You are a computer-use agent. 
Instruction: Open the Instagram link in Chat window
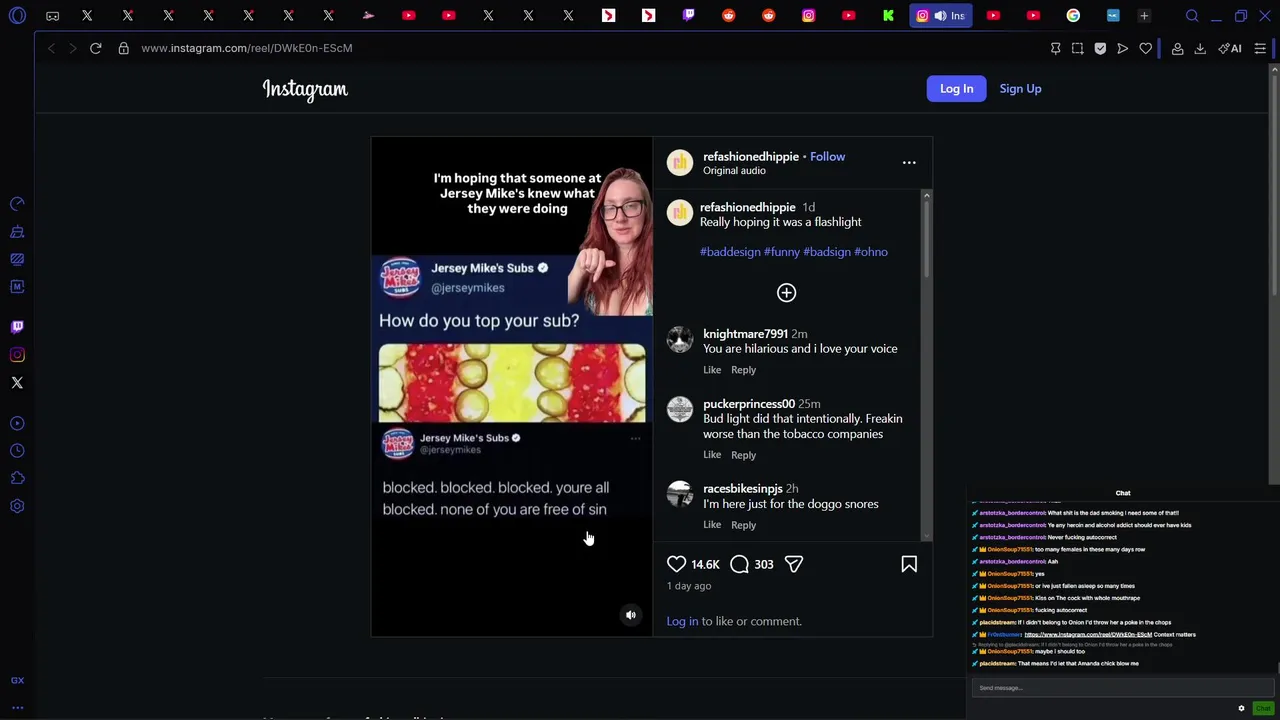(1088, 635)
